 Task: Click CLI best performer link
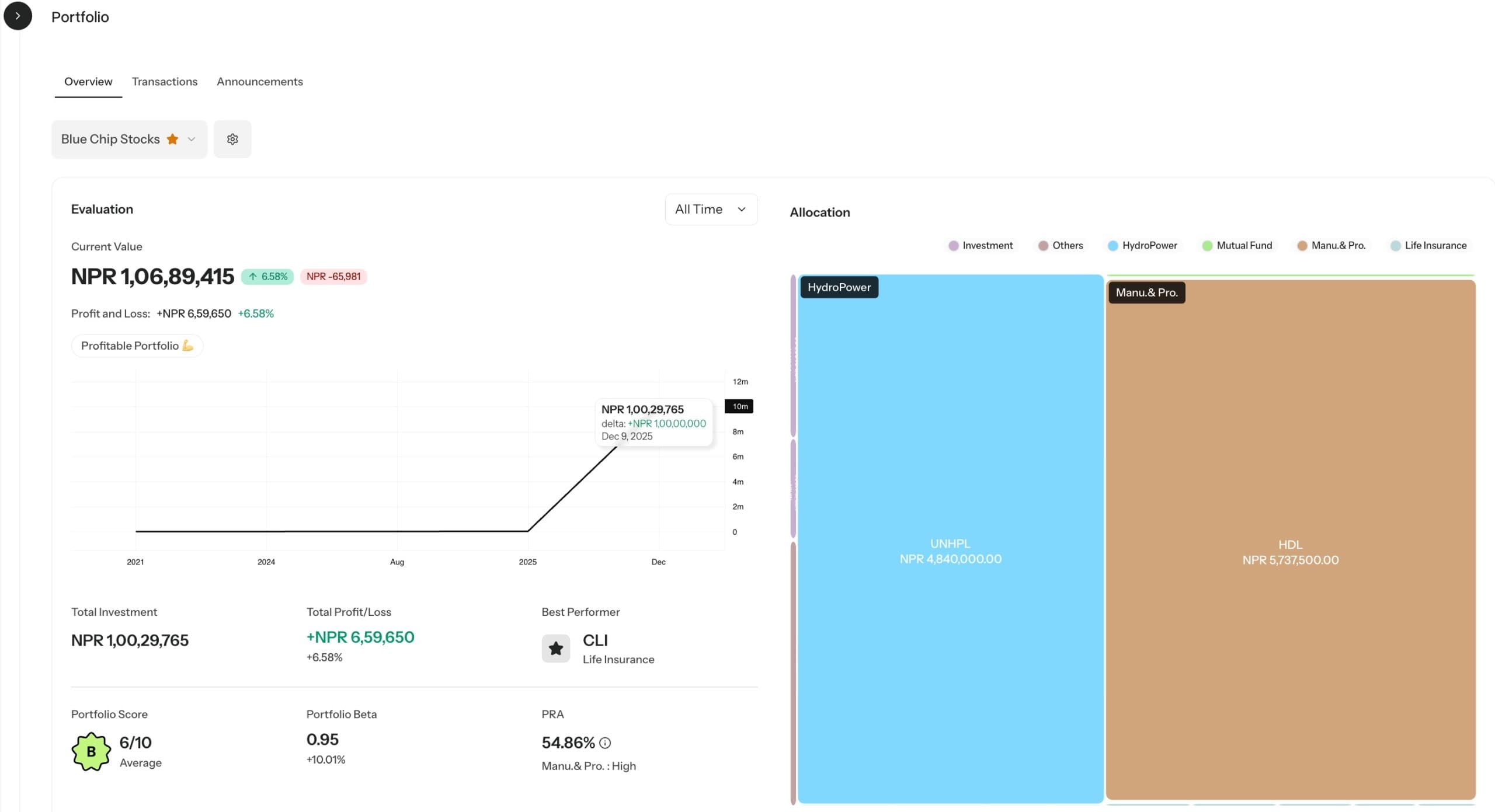[595, 640]
